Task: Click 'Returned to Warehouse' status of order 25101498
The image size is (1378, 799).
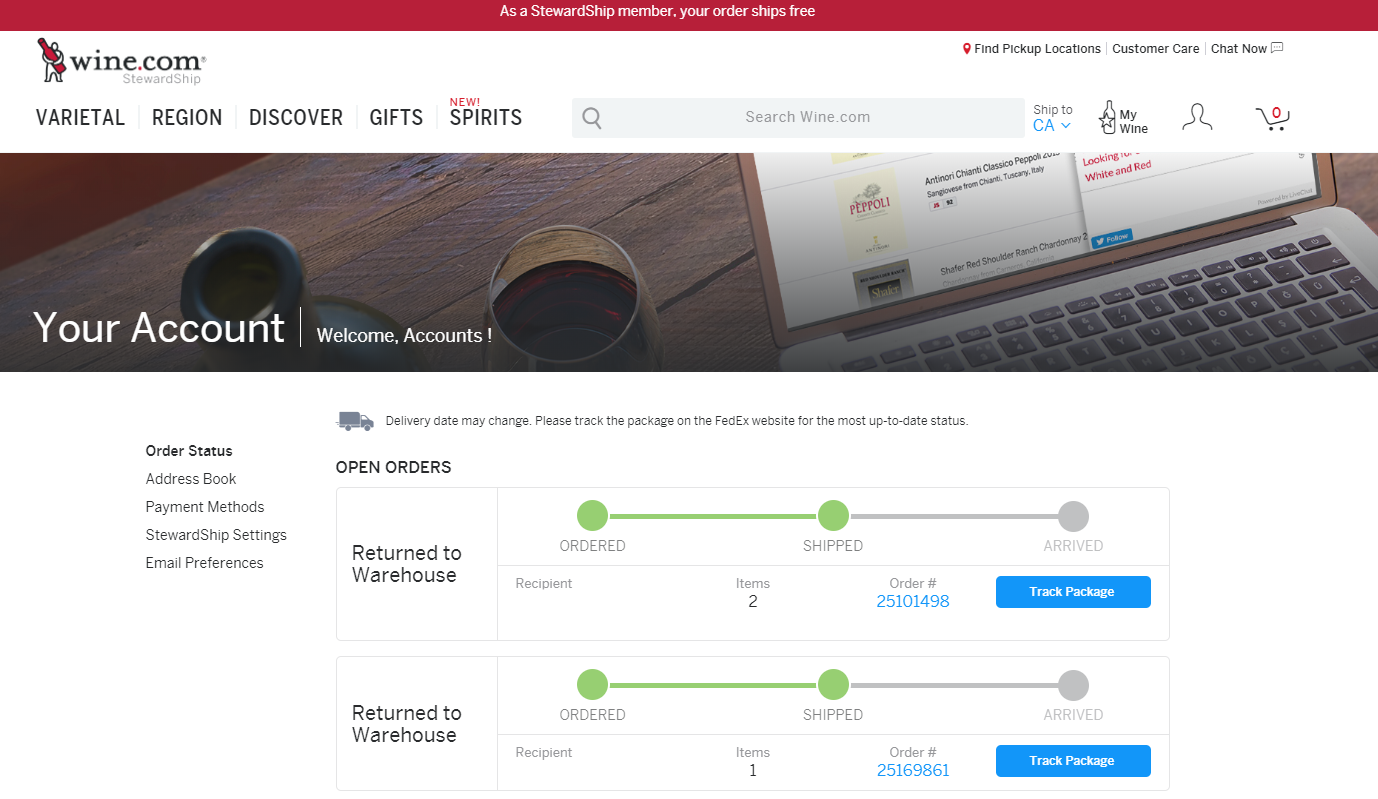Action: [x=407, y=564]
